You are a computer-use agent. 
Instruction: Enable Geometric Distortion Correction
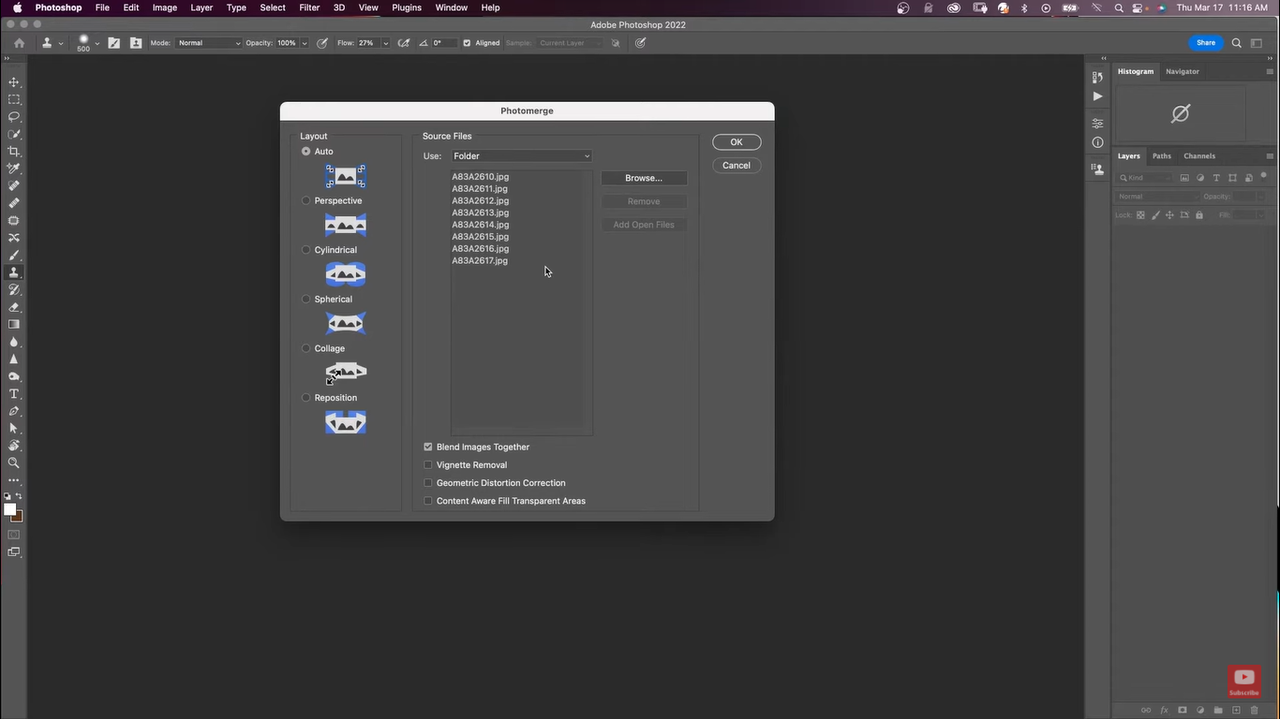point(428,483)
